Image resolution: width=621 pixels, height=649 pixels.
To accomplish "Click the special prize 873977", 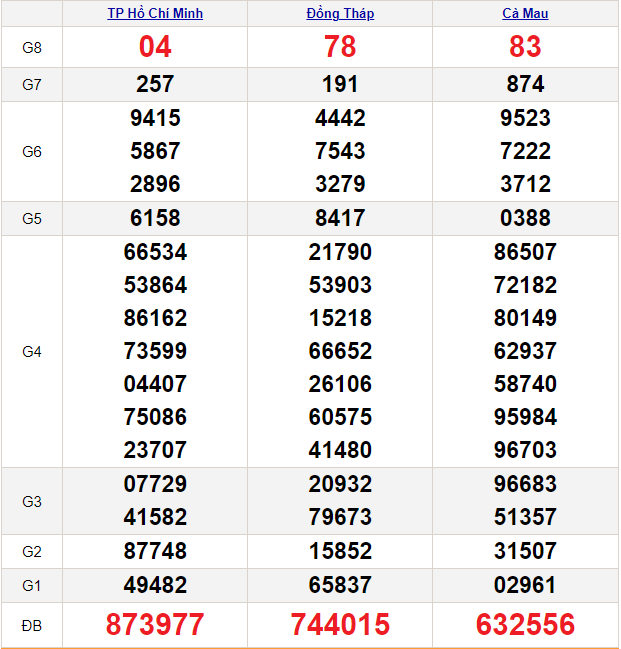I will point(155,624).
